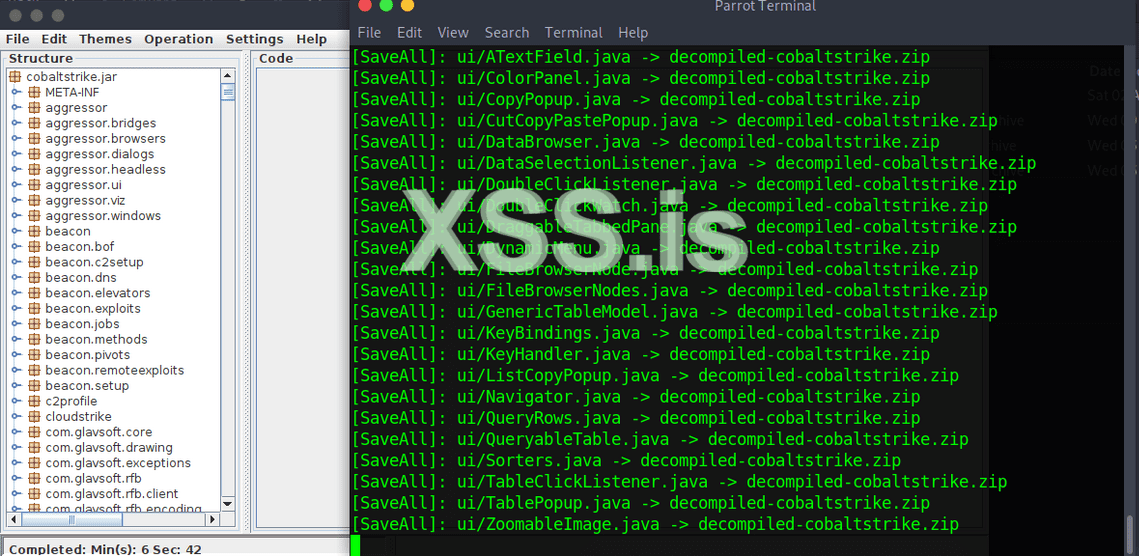
Task: Click the beacon.jobs package icon
Action: coord(33,323)
